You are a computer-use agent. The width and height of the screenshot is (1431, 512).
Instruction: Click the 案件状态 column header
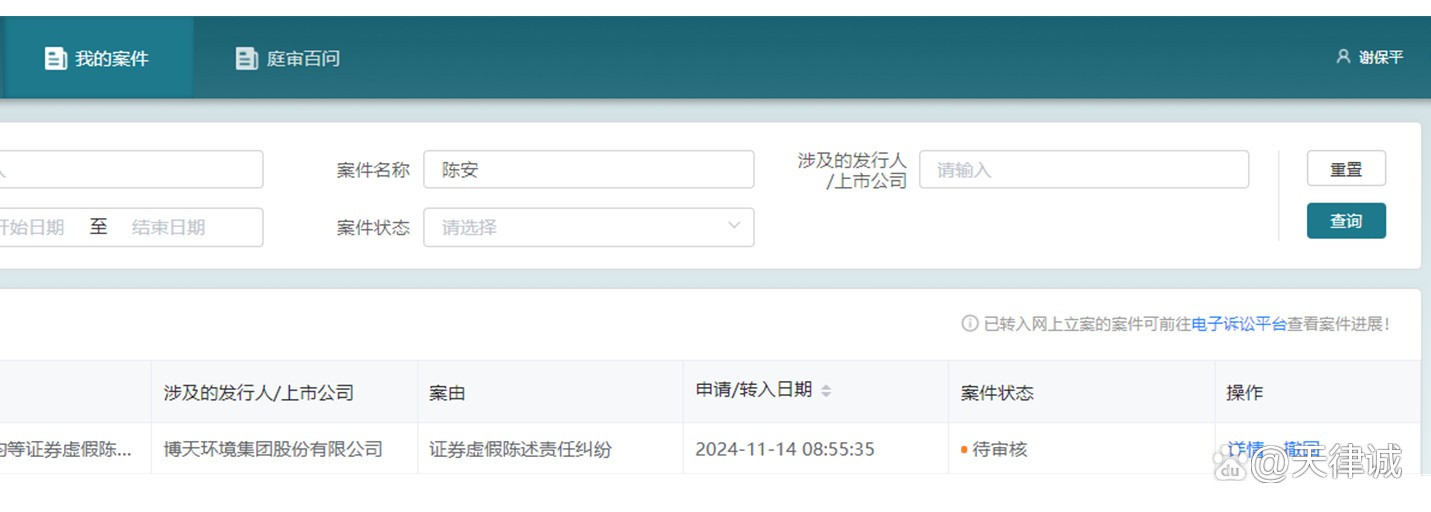click(x=1082, y=392)
